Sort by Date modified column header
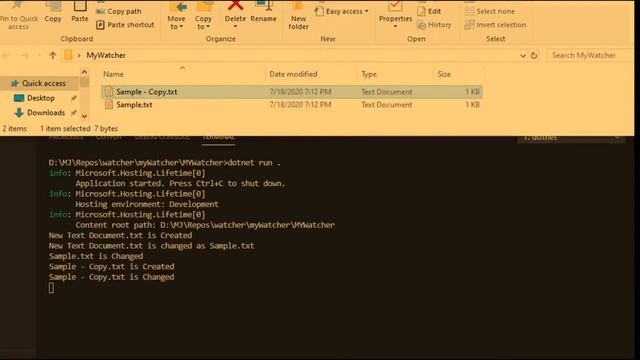 (293, 74)
